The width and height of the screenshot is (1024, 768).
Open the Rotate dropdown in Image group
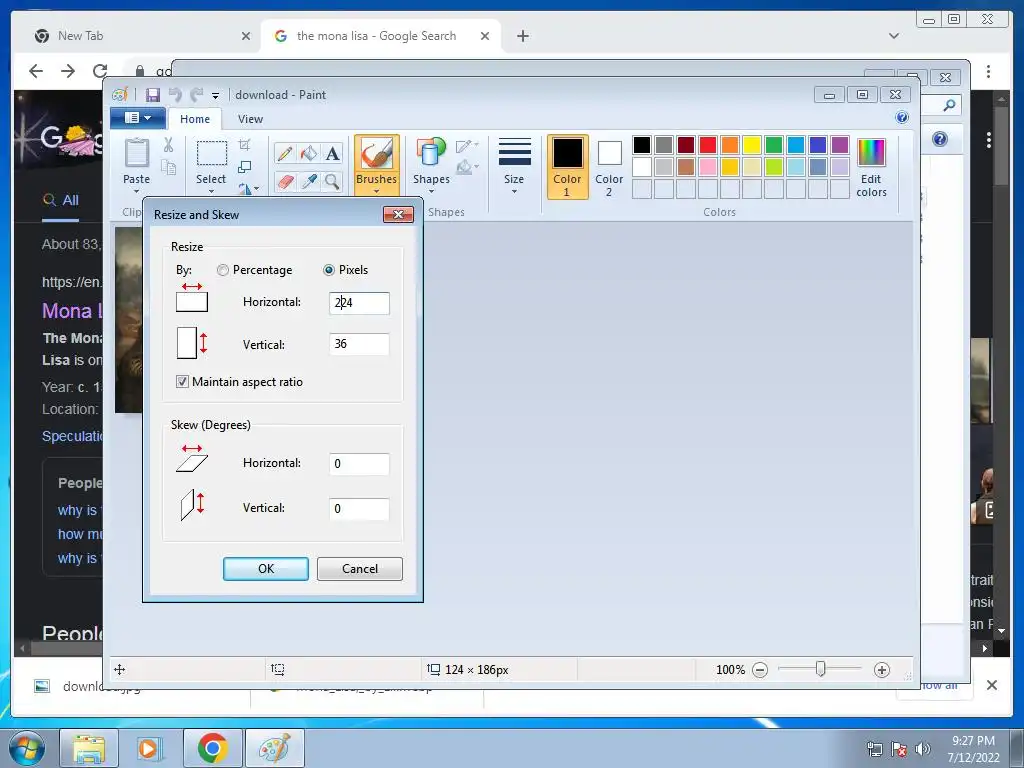click(248, 189)
